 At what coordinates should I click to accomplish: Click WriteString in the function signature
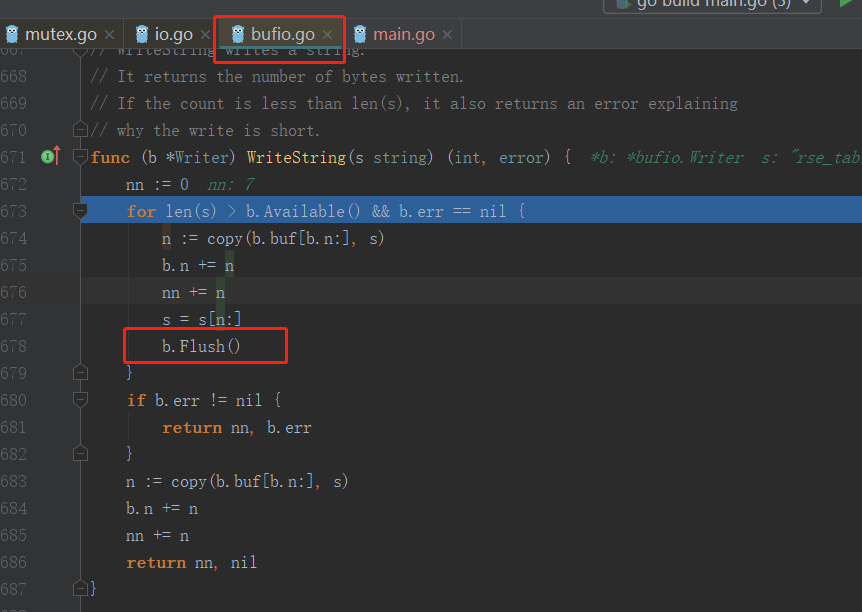coord(296,157)
